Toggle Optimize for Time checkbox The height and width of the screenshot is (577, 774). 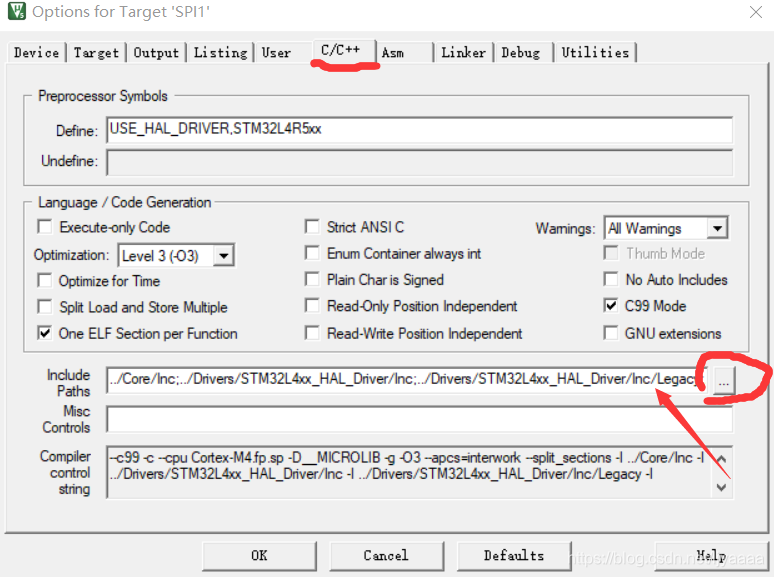pyautogui.click(x=45, y=281)
